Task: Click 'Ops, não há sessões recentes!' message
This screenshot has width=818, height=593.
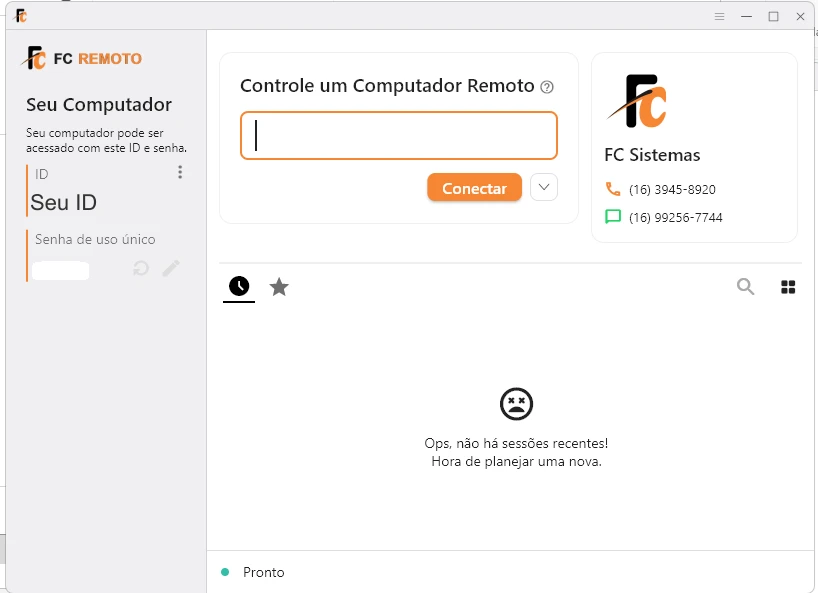Action: [x=516, y=443]
